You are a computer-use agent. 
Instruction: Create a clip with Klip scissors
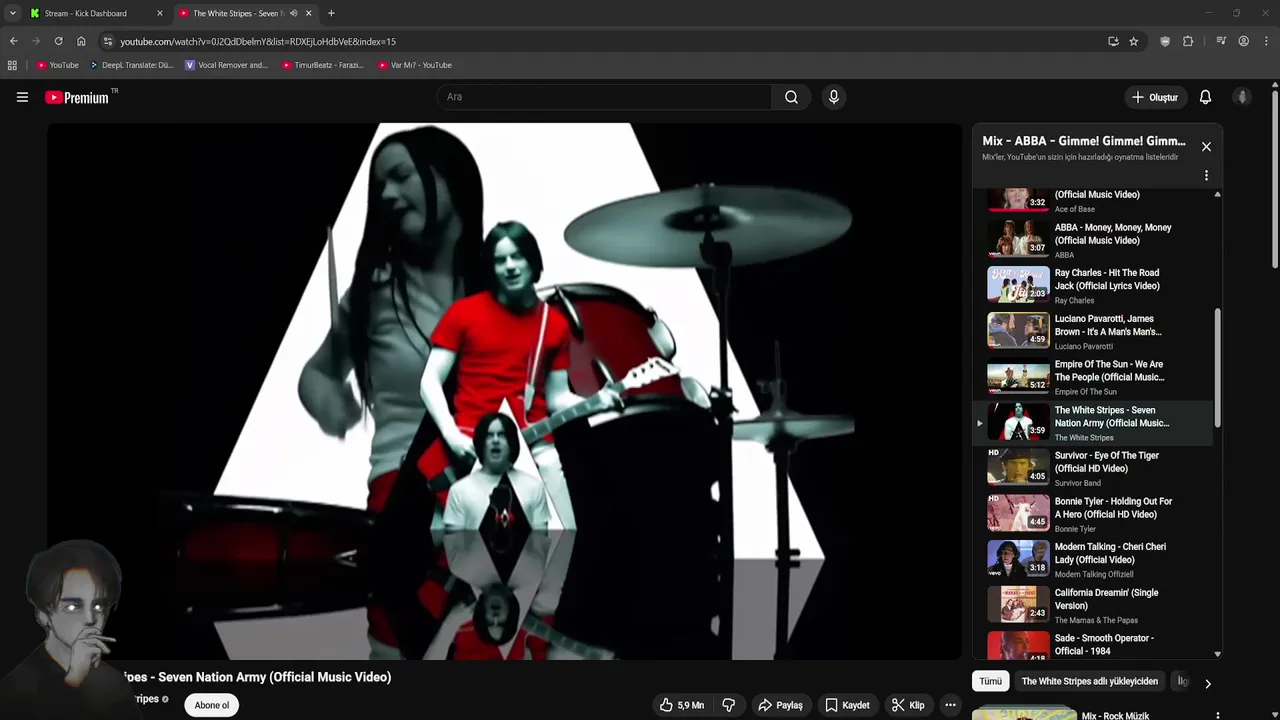click(x=908, y=705)
